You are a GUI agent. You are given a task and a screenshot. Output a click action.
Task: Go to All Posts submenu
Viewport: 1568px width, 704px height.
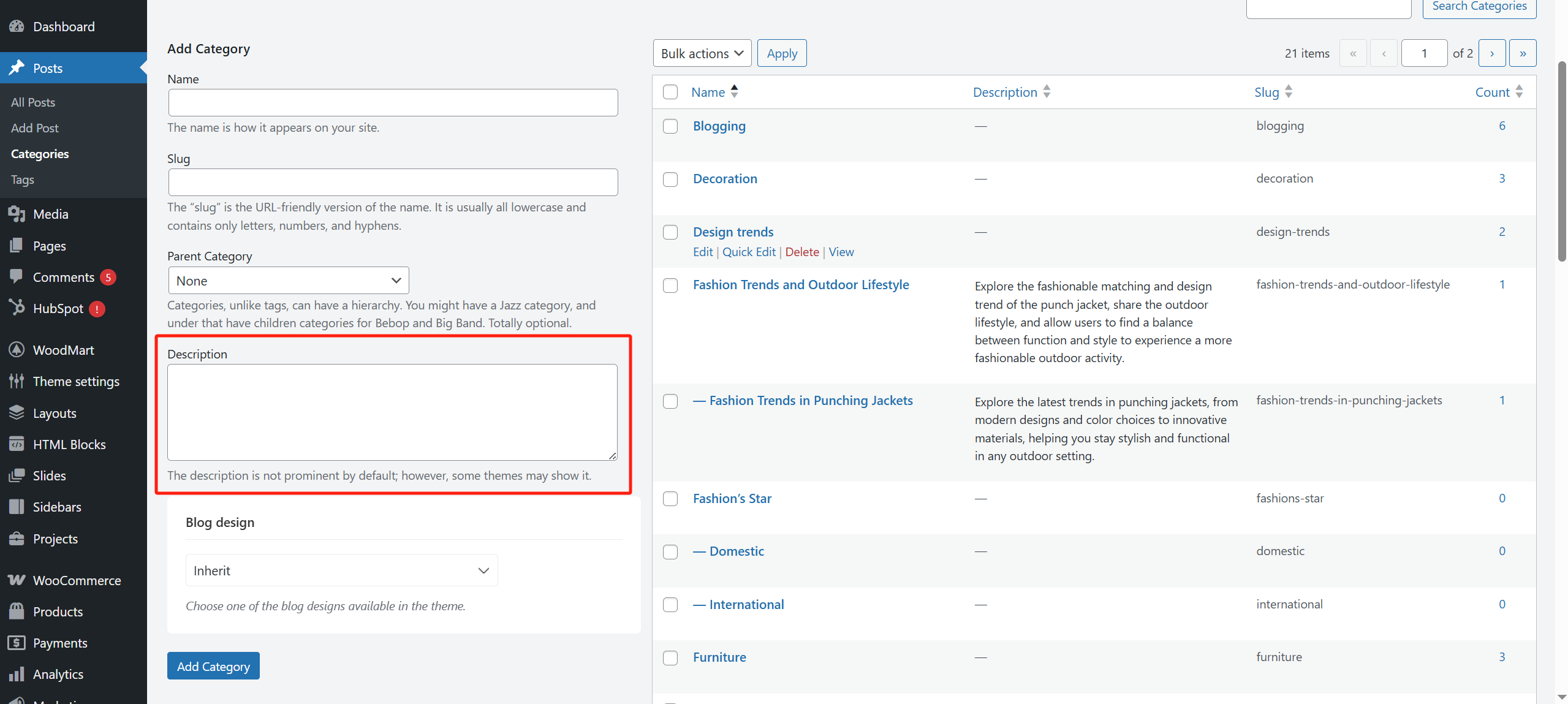[33, 102]
